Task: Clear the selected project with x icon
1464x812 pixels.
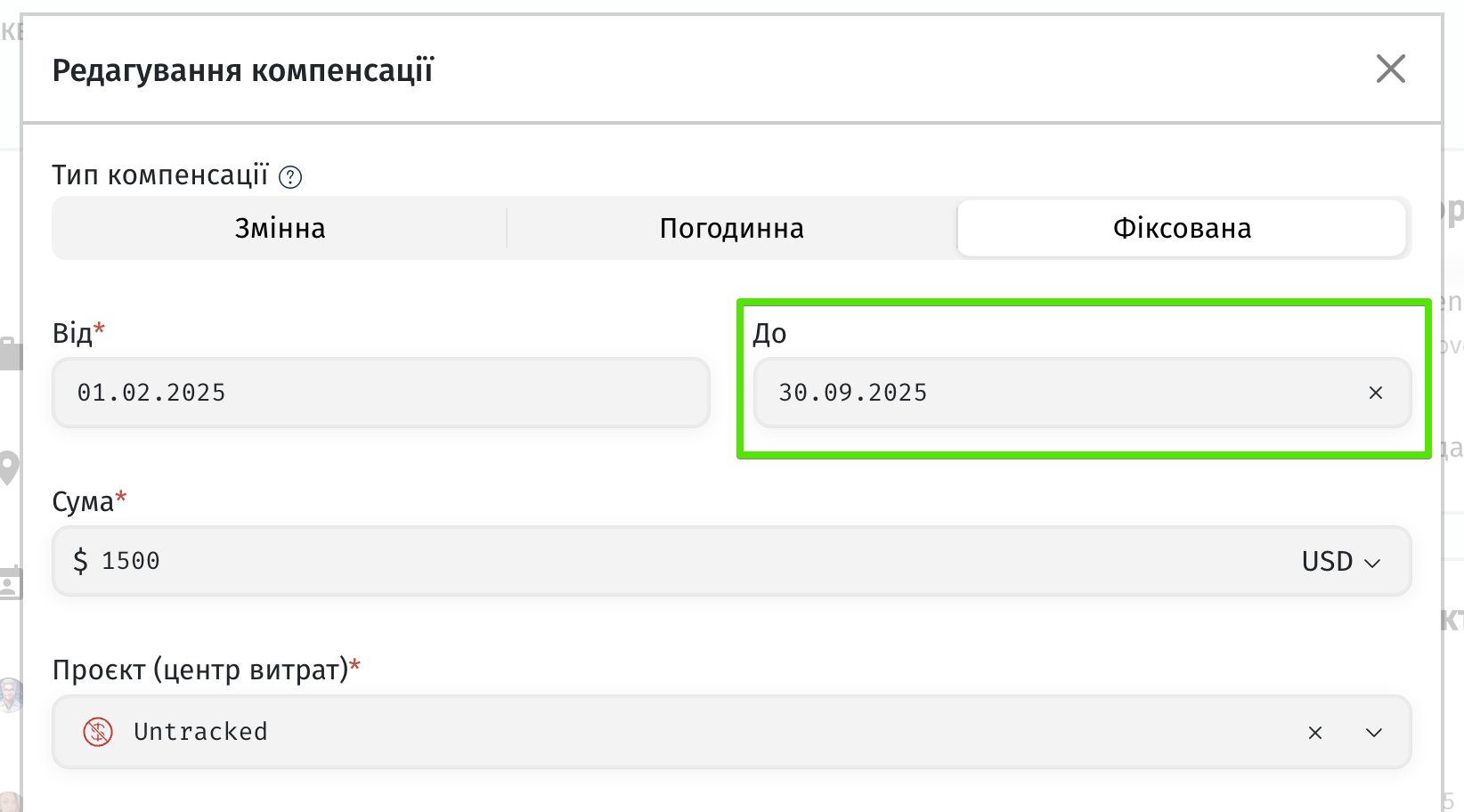Action: click(1314, 733)
